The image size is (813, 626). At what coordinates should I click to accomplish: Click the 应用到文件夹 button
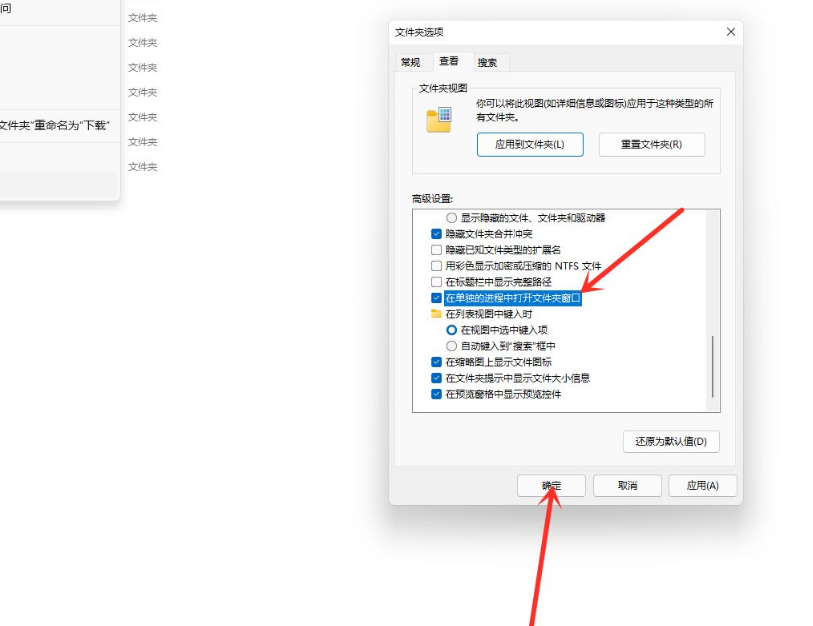pos(531,144)
